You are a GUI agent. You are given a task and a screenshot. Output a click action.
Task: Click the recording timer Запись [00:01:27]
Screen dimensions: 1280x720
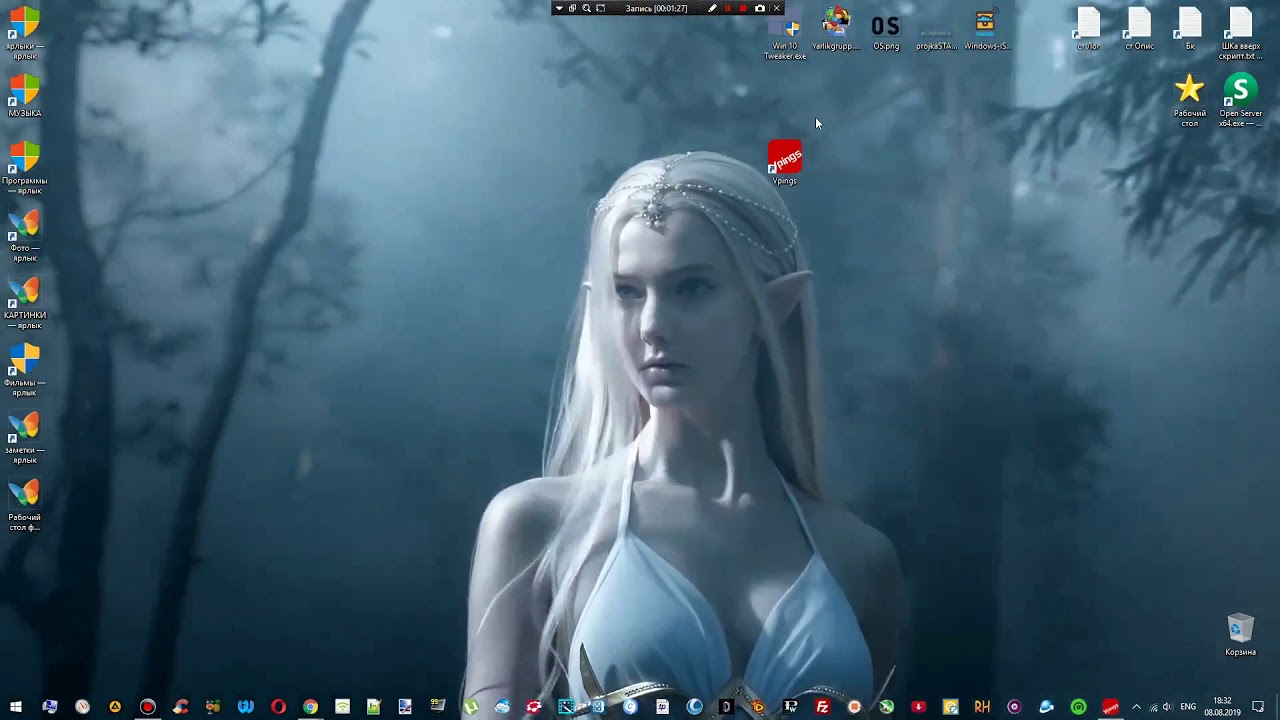coord(656,8)
